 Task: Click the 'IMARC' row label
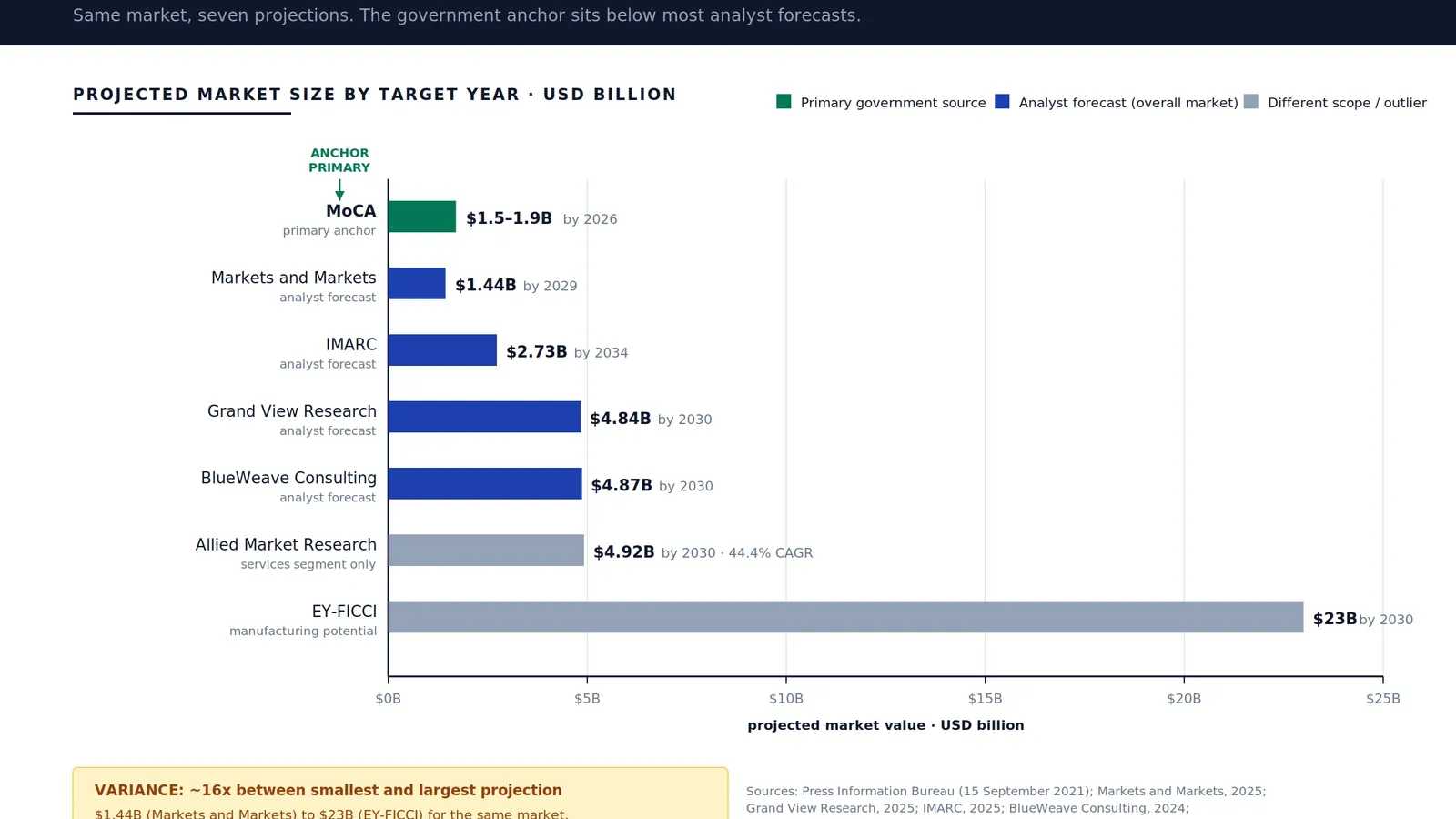click(x=351, y=345)
